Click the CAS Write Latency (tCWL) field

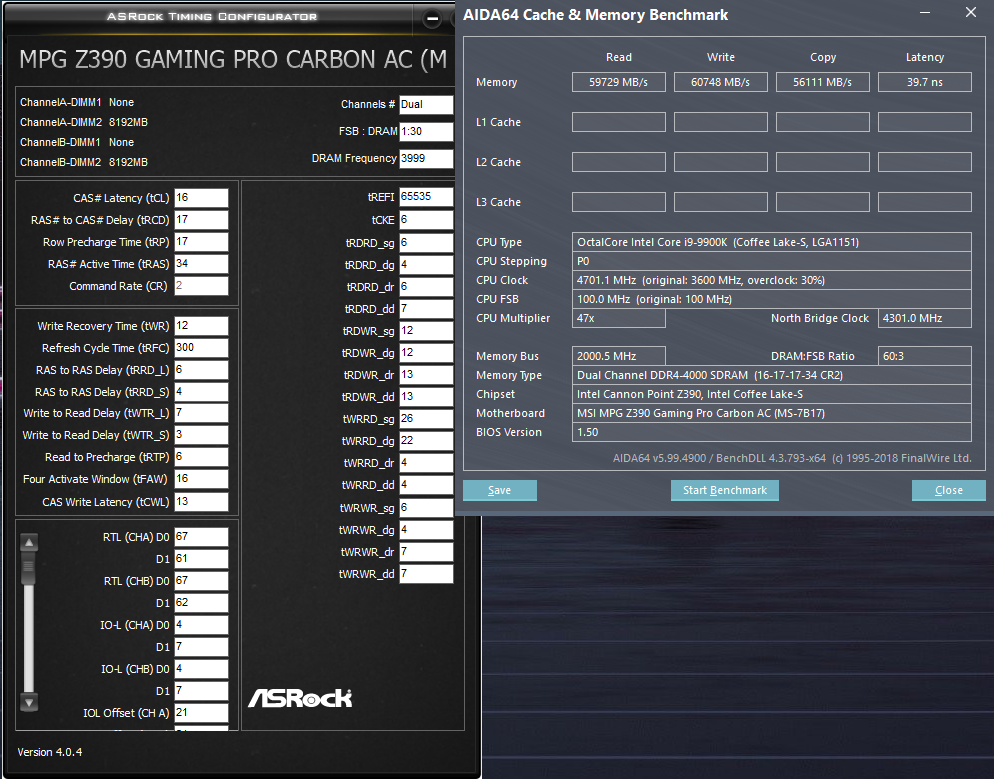(x=201, y=501)
